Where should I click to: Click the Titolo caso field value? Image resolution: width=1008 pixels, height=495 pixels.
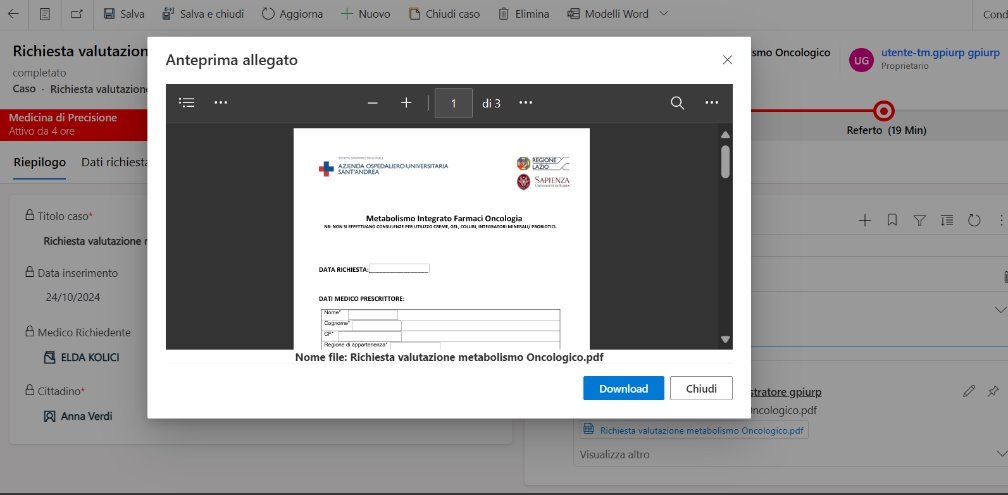click(95, 241)
